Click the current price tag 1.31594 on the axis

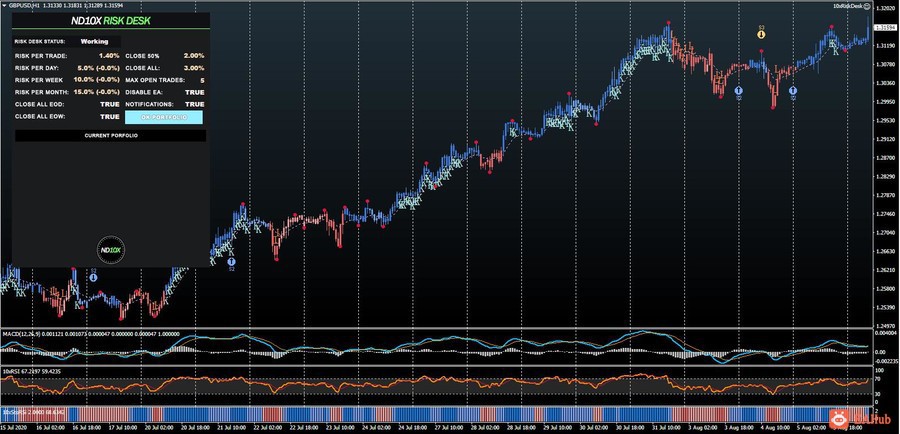coord(885,27)
